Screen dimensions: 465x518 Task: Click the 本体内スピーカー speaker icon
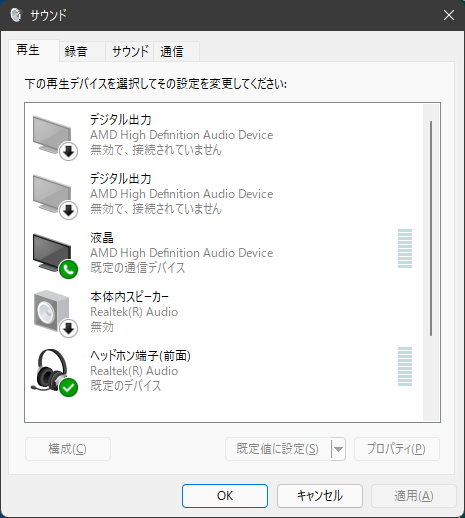click(55, 314)
